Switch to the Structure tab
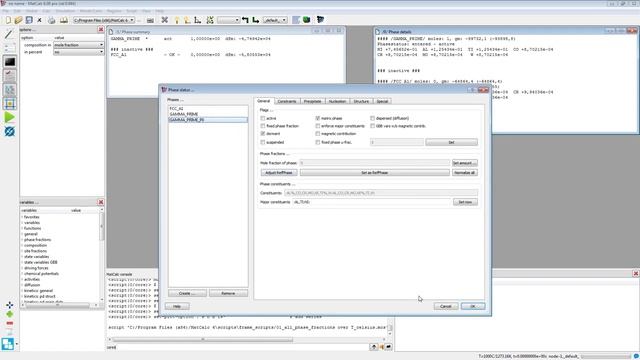 point(361,101)
